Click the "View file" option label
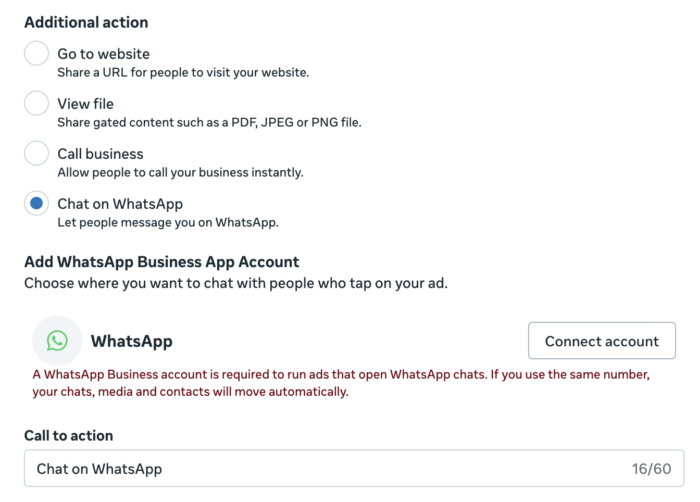 coord(85,104)
